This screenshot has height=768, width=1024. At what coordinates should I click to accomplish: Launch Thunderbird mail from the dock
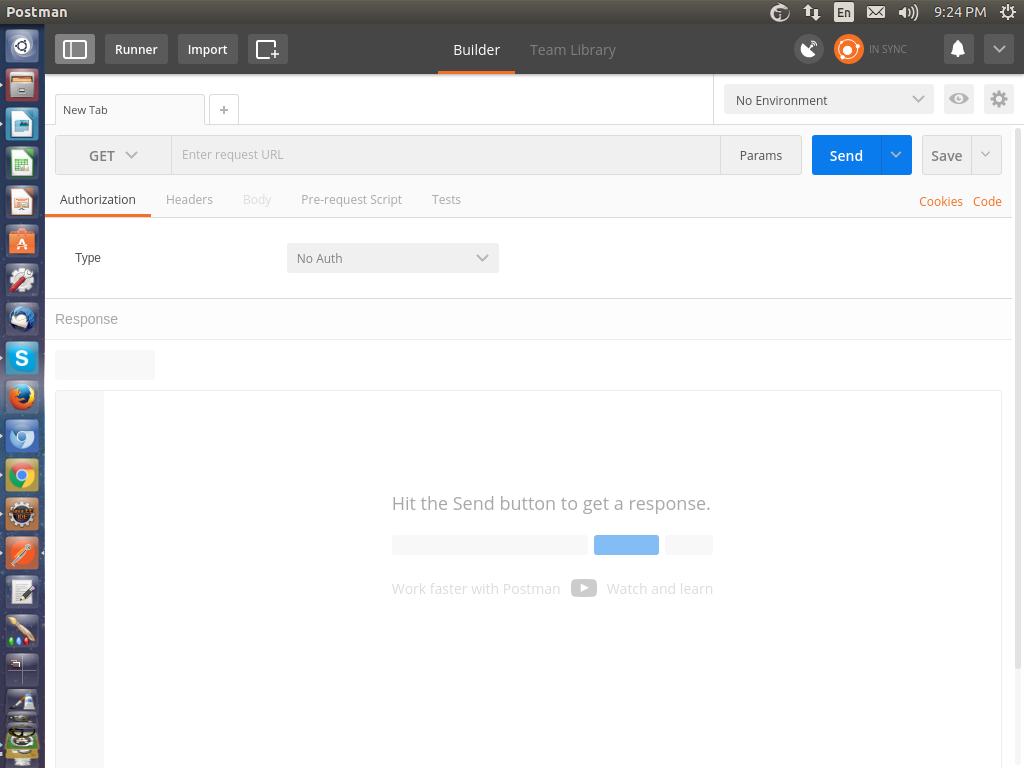coord(22,319)
